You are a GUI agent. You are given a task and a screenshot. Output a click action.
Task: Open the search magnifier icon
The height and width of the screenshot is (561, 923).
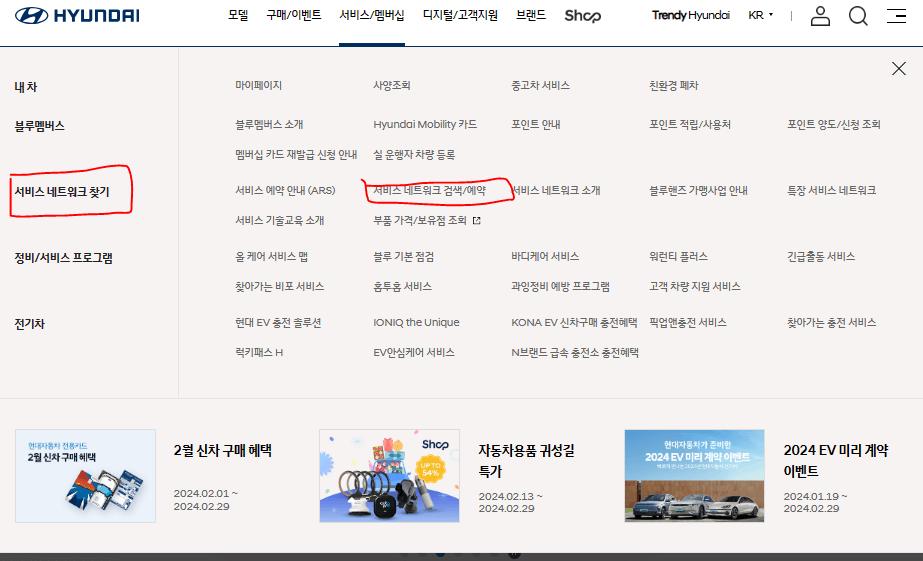pyautogui.click(x=858, y=16)
